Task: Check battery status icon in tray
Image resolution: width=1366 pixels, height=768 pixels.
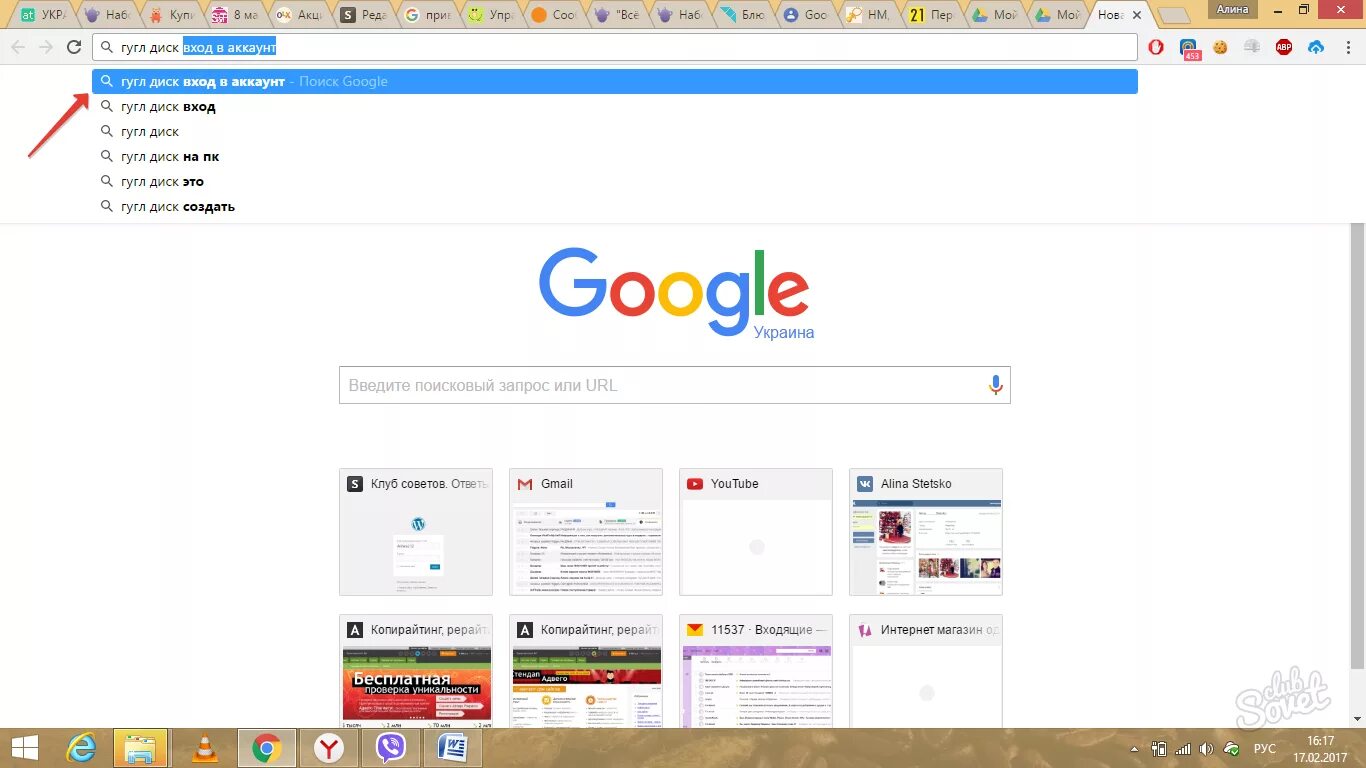Action: click(x=1159, y=748)
